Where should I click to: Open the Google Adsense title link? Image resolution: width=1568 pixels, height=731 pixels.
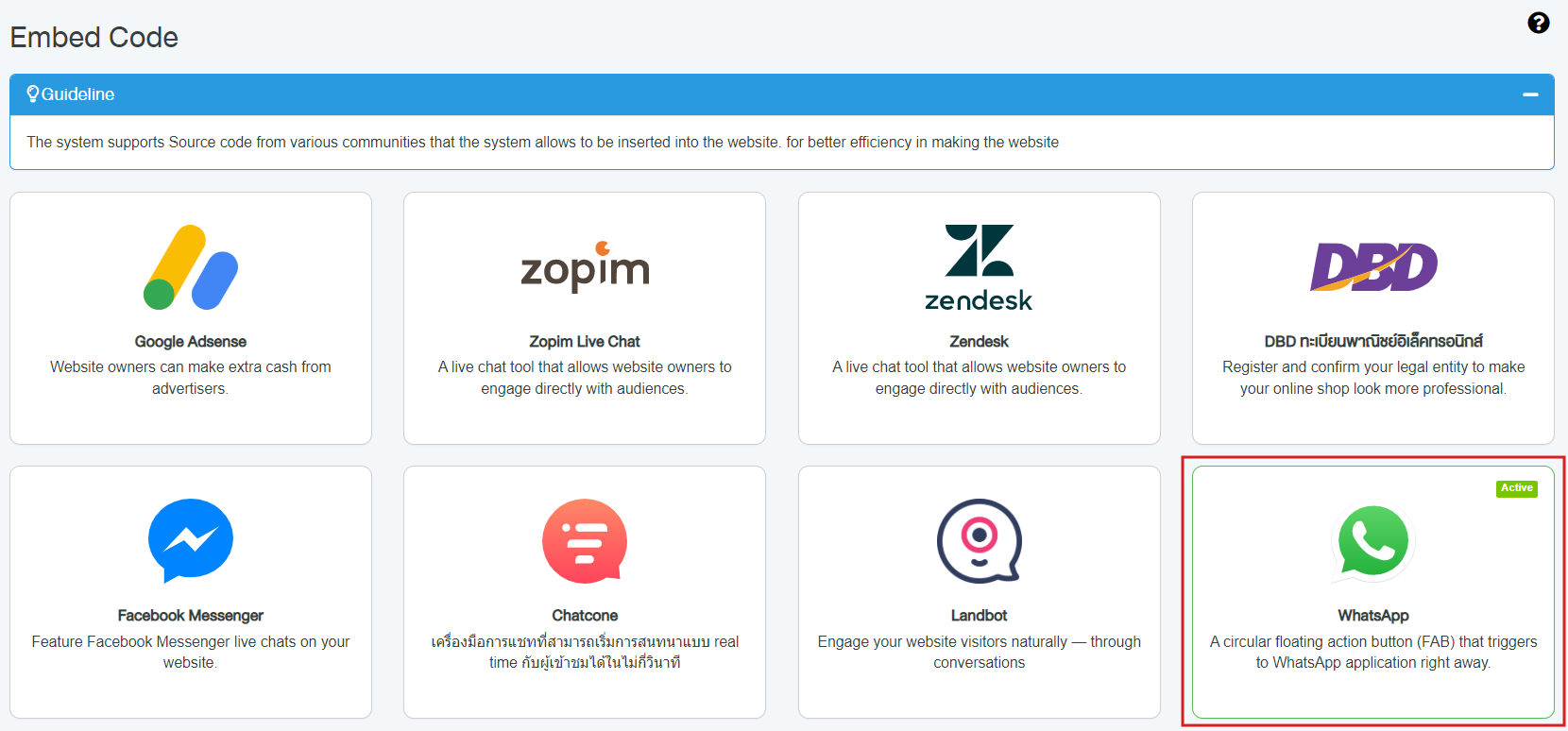[191, 342]
